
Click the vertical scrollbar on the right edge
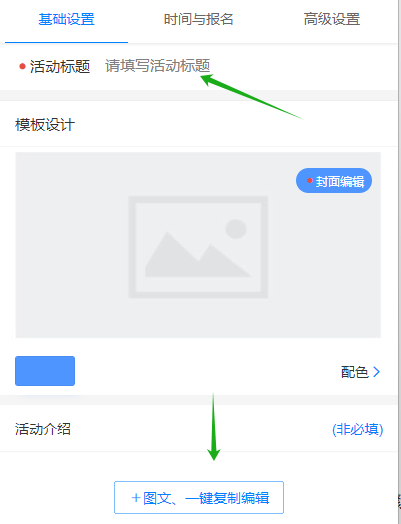pos(399,262)
